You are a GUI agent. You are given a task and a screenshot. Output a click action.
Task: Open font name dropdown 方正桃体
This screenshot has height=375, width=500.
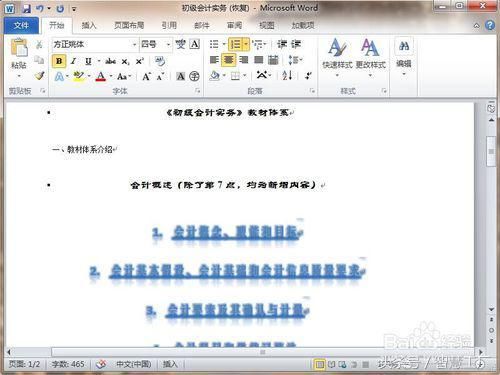pos(134,44)
